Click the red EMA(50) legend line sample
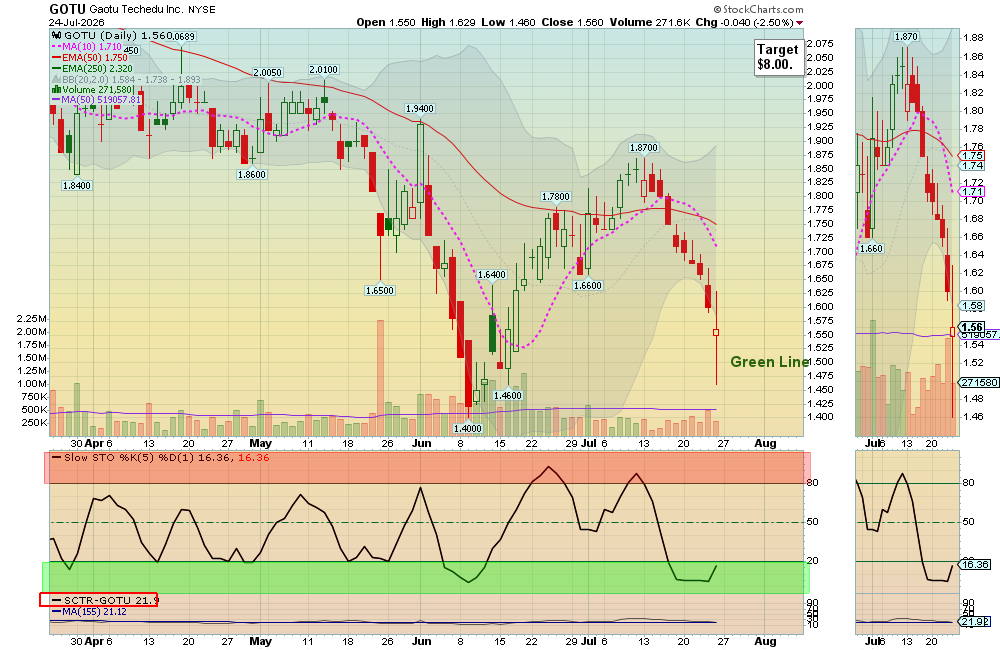The height and width of the screenshot is (650, 1000). click(56, 57)
